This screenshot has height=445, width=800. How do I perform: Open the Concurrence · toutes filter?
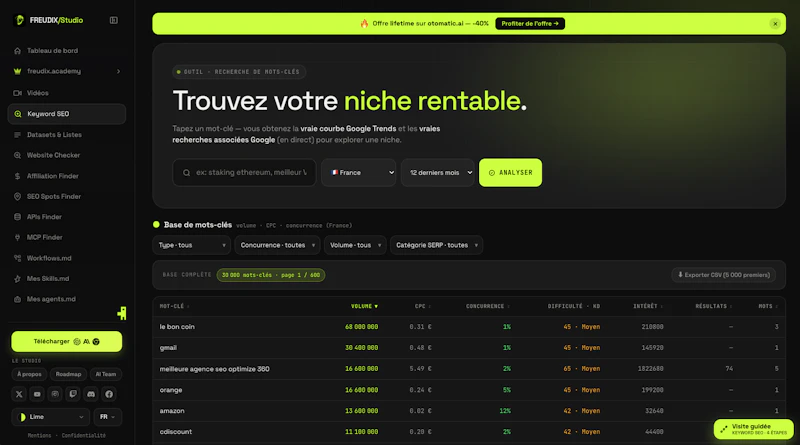click(278, 245)
